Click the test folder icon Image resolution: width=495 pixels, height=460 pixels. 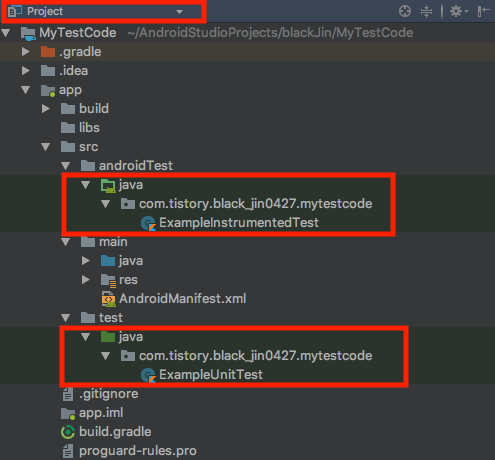(88, 318)
